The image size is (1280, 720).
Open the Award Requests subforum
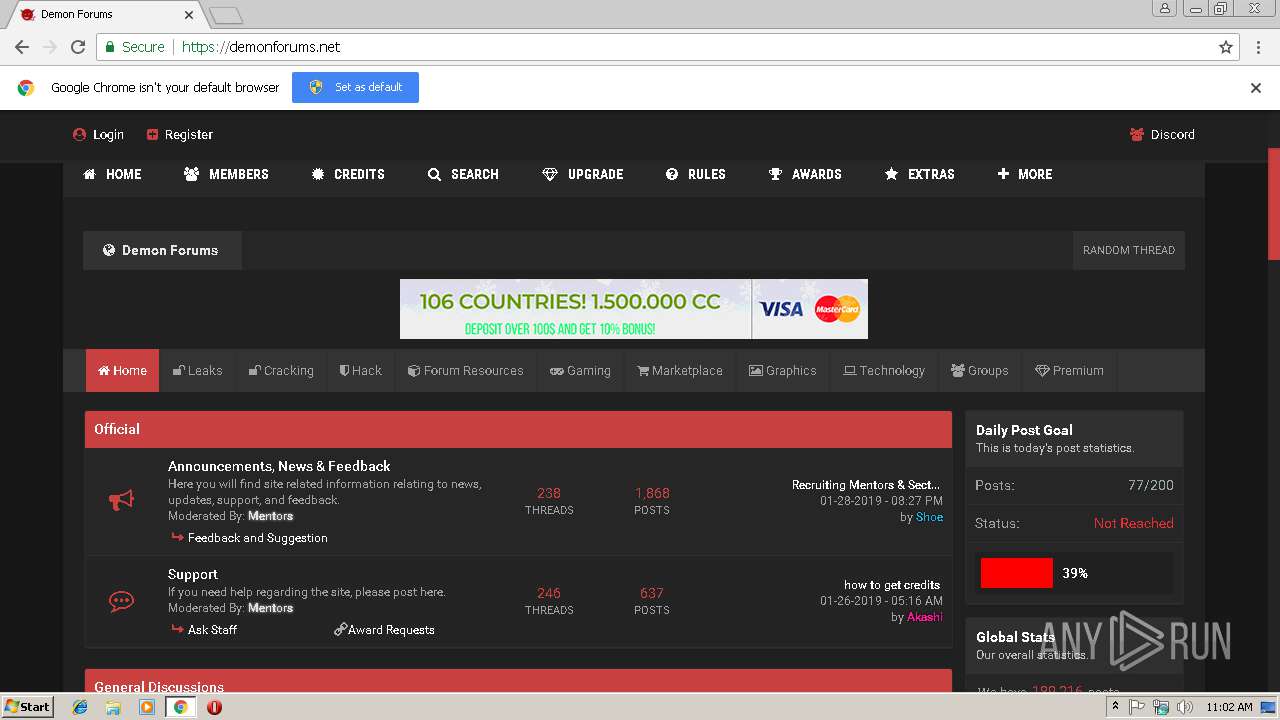point(391,630)
